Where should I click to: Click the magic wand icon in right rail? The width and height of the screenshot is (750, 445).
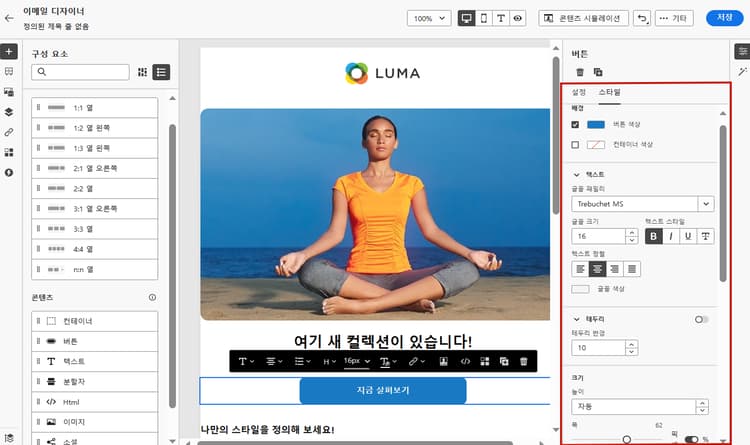[742, 72]
